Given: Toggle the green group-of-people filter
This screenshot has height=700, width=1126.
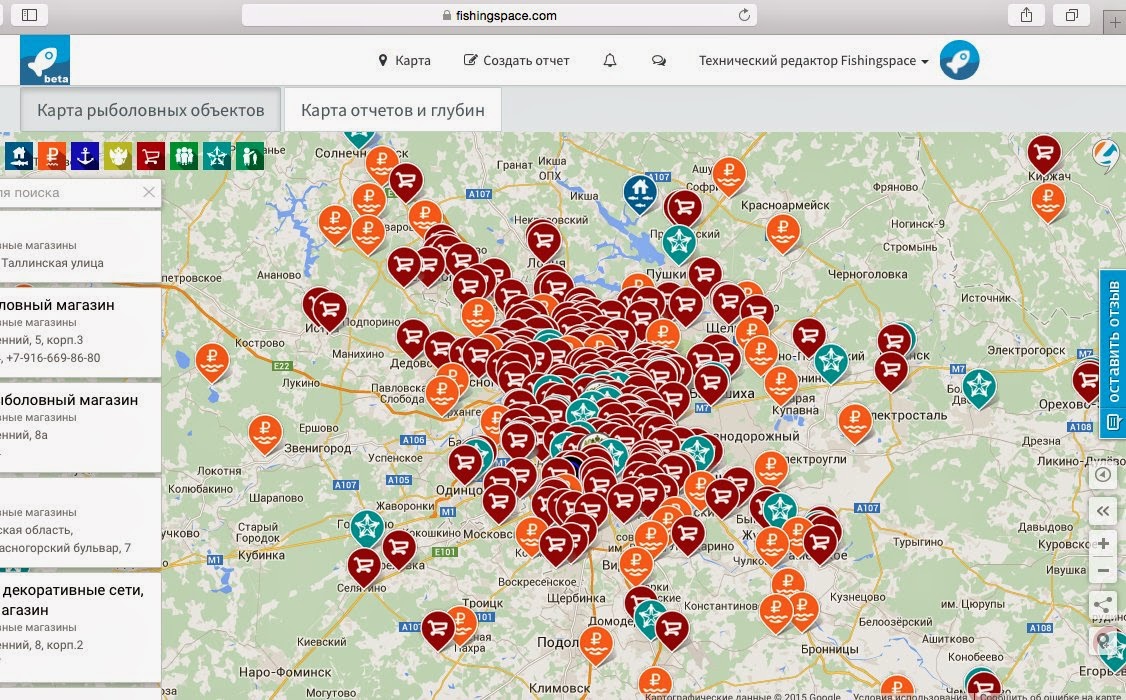Looking at the screenshot, I should pyautogui.click(x=184, y=156).
